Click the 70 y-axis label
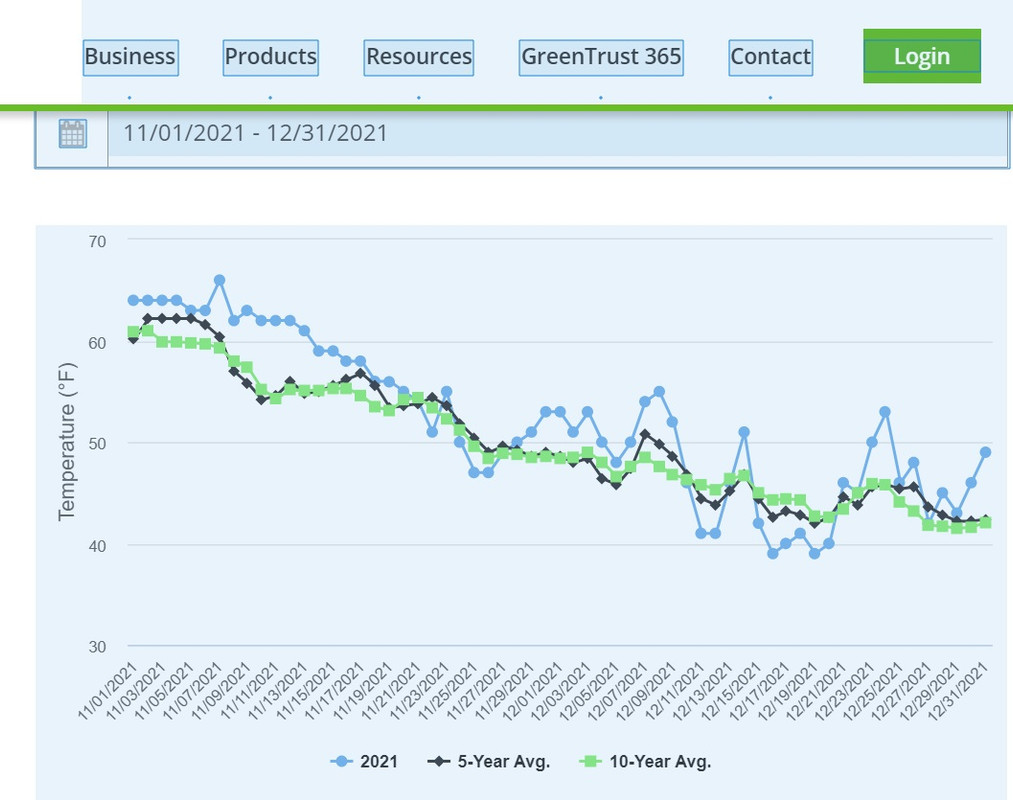Image resolution: width=1013 pixels, height=800 pixels. pyautogui.click(x=97, y=241)
